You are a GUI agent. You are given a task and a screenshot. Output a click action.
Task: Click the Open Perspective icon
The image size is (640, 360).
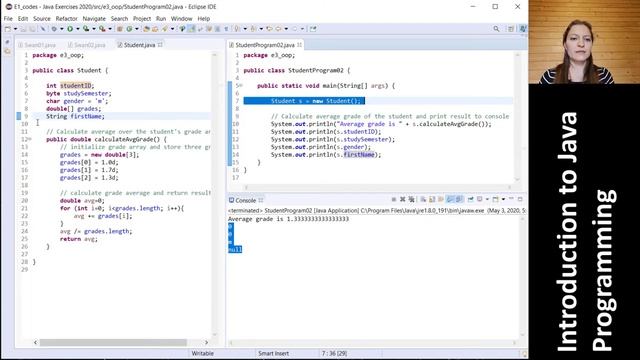(511, 29)
